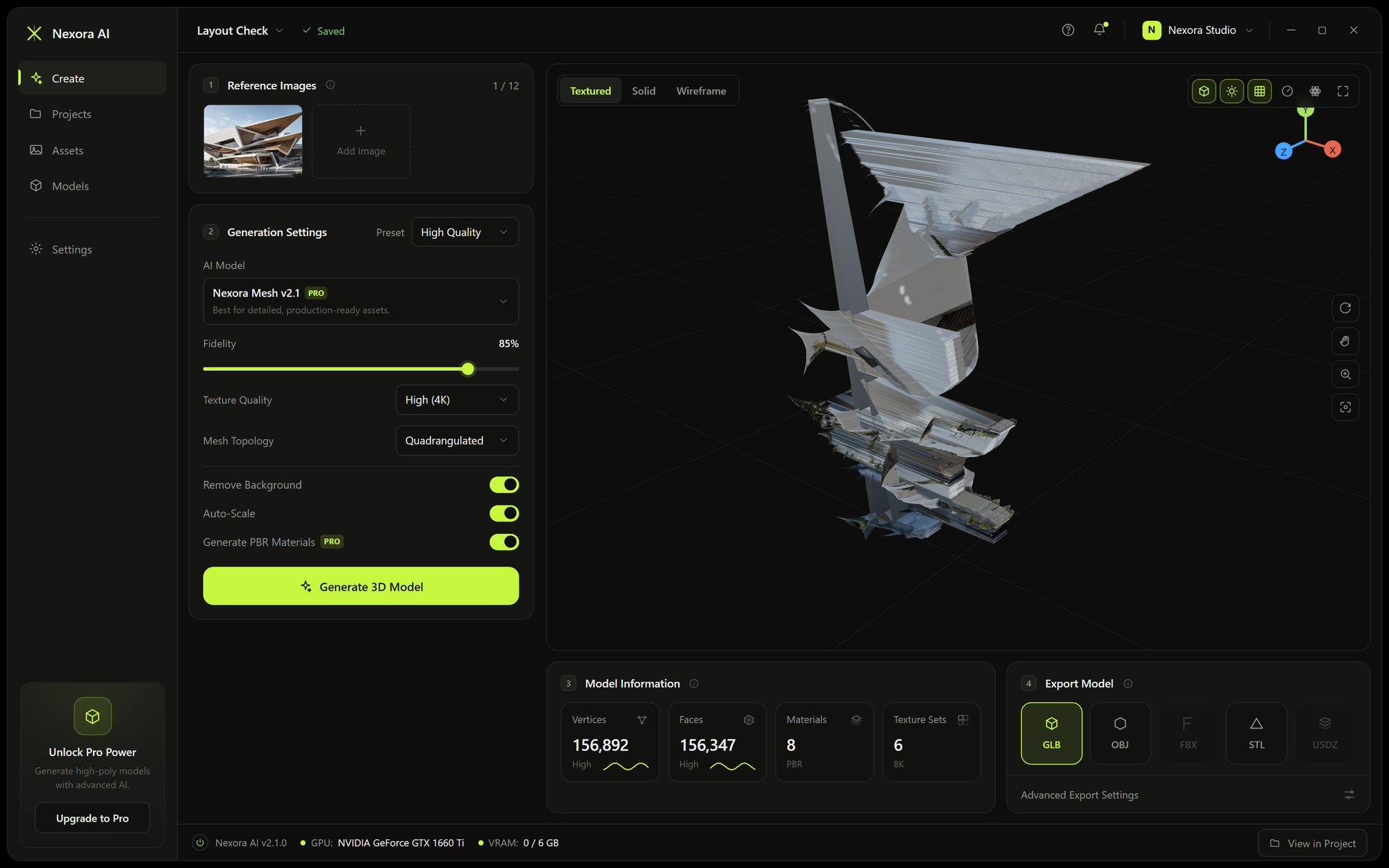Click Upgrade to Pro button
Screen dimensions: 1389x868
(x=92, y=818)
